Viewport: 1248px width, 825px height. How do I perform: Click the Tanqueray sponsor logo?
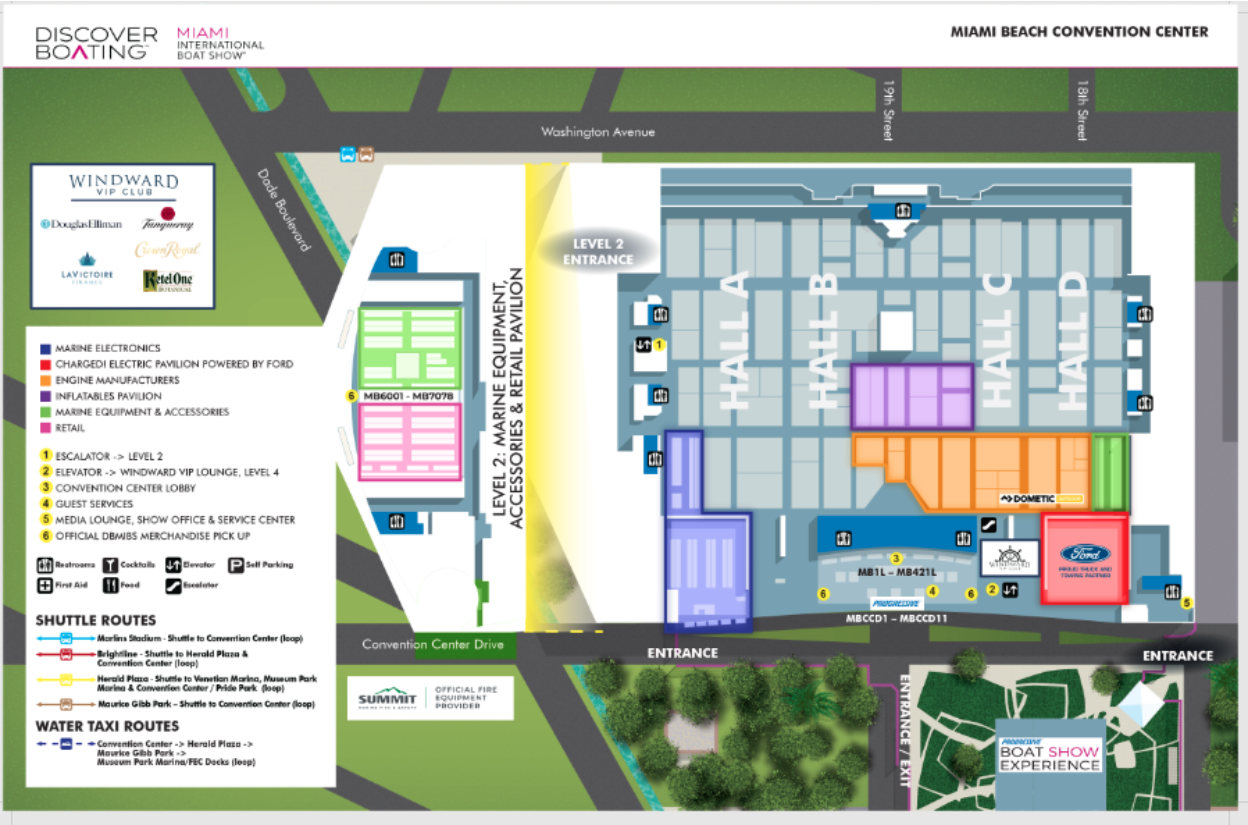[x=167, y=219]
